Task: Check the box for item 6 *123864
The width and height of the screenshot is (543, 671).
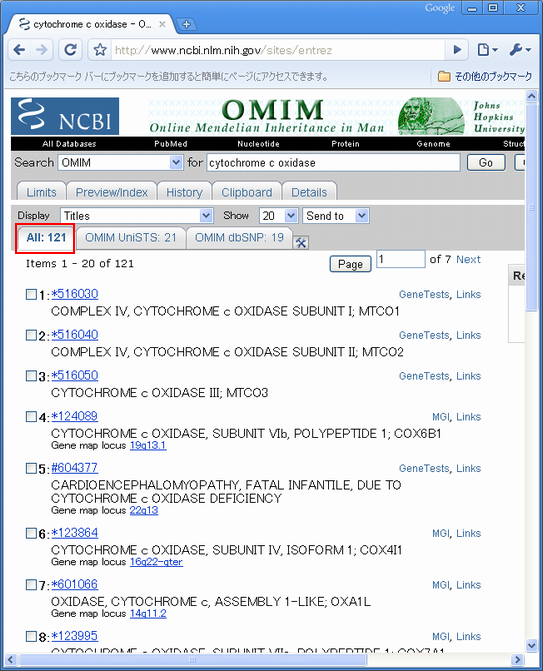Action: 31,533
